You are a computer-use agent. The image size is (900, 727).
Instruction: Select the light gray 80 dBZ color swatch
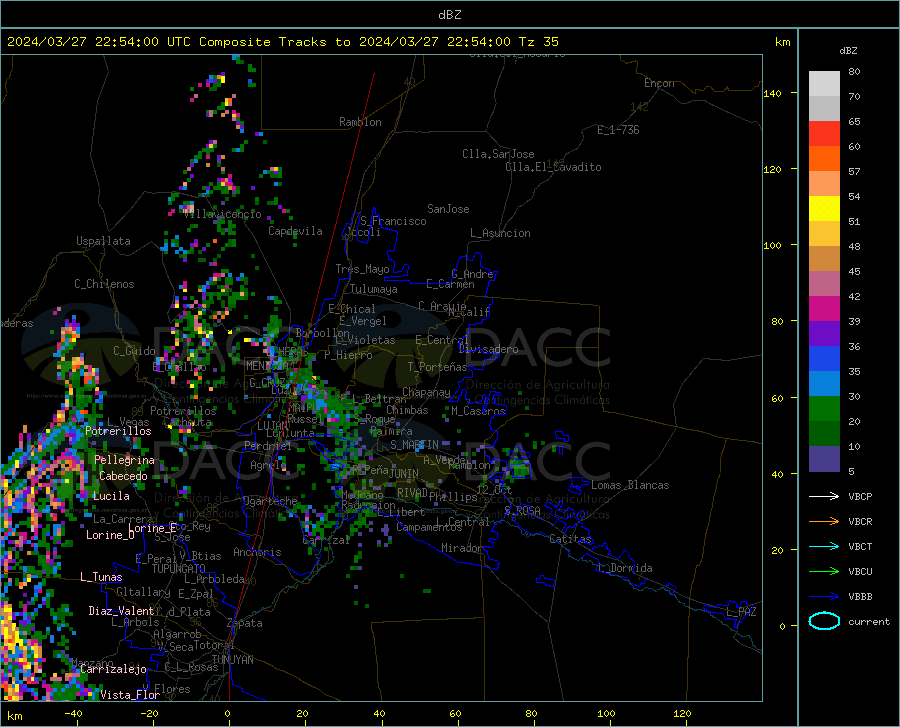pos(824,84)
